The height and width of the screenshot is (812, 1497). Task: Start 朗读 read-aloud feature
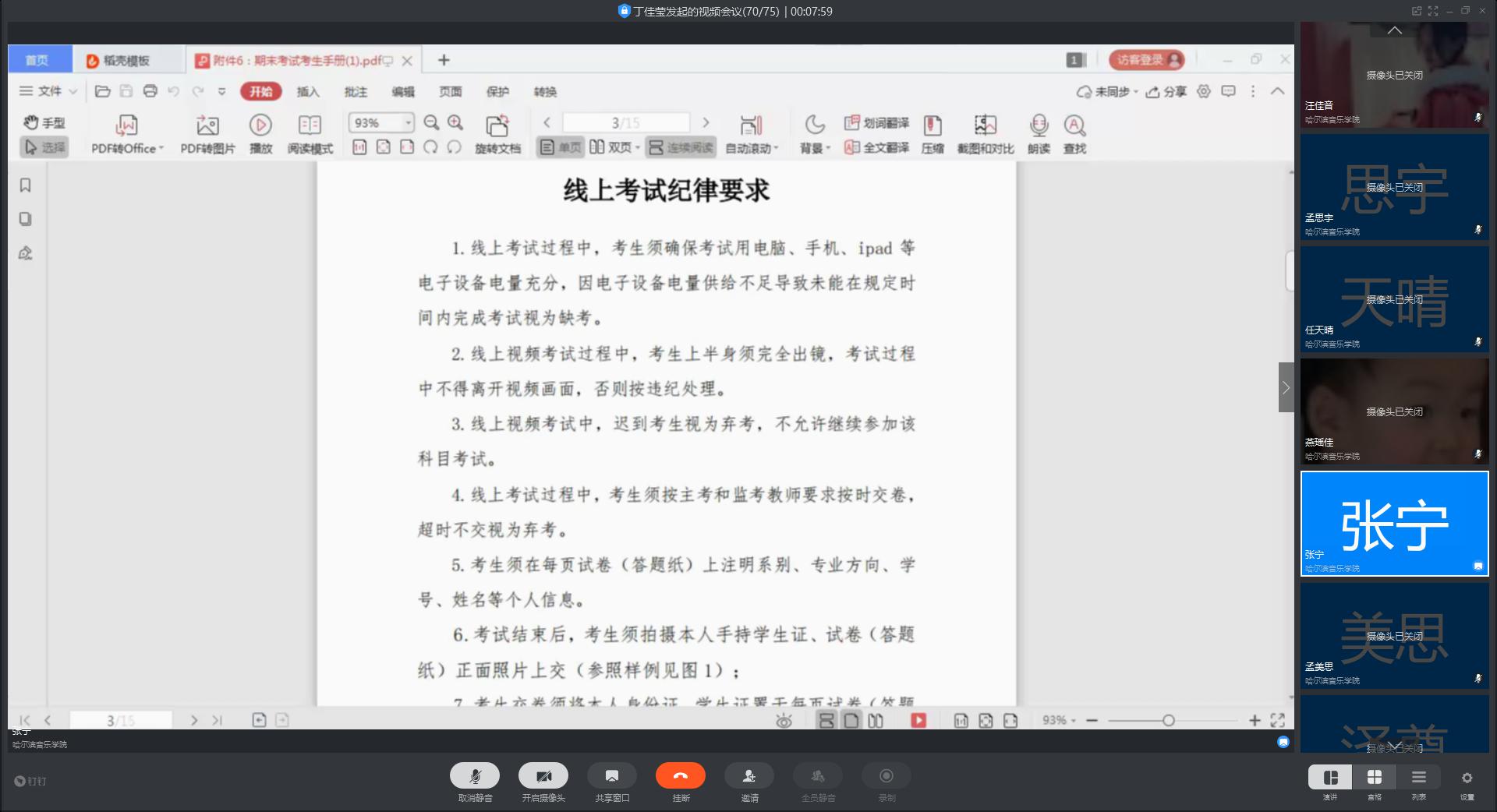(1039, 125)
